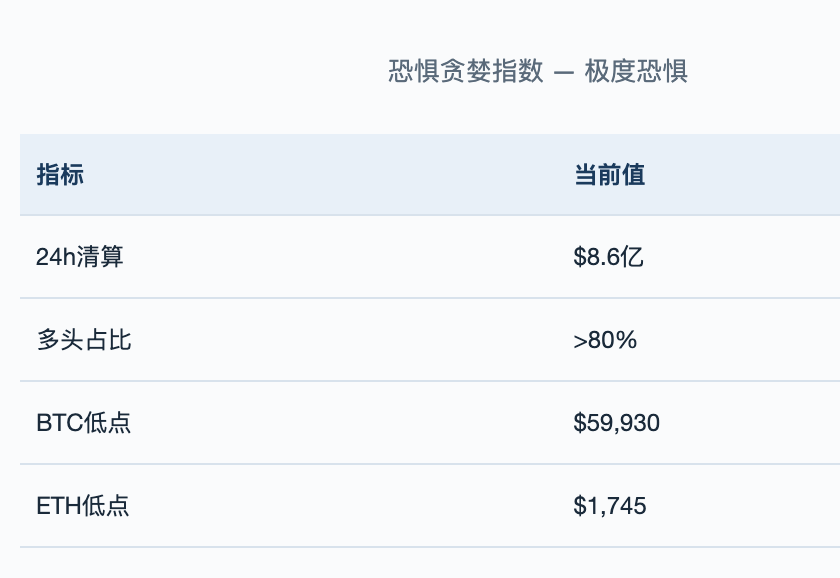Click the "24h" text in first row
The width and height of the screenshot is (840, 578).
(56, 257)
